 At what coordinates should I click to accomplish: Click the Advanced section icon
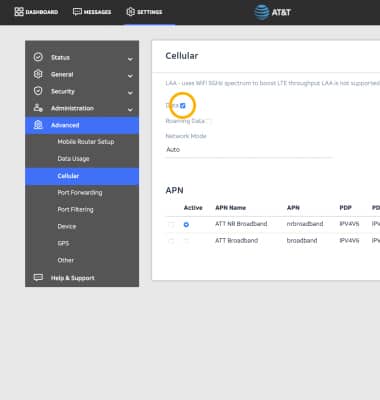(38, 125)
